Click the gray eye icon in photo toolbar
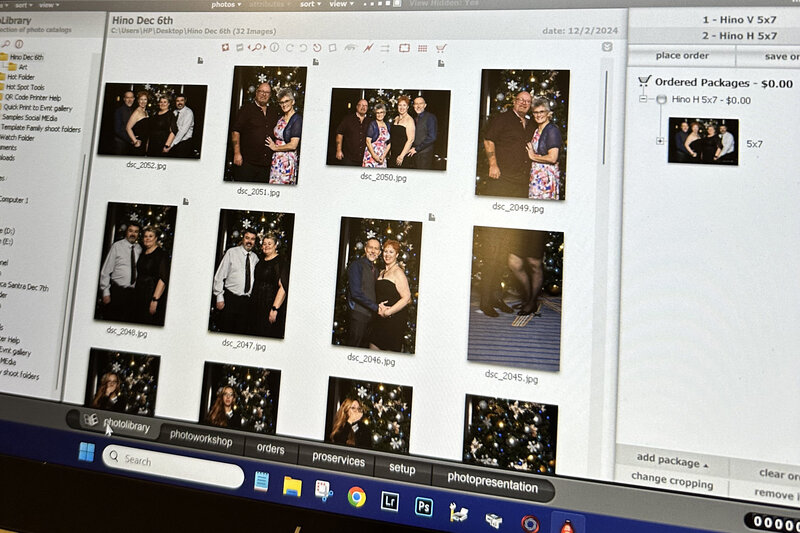The width and height of the screenshot is (800, 533). (350, 47)
